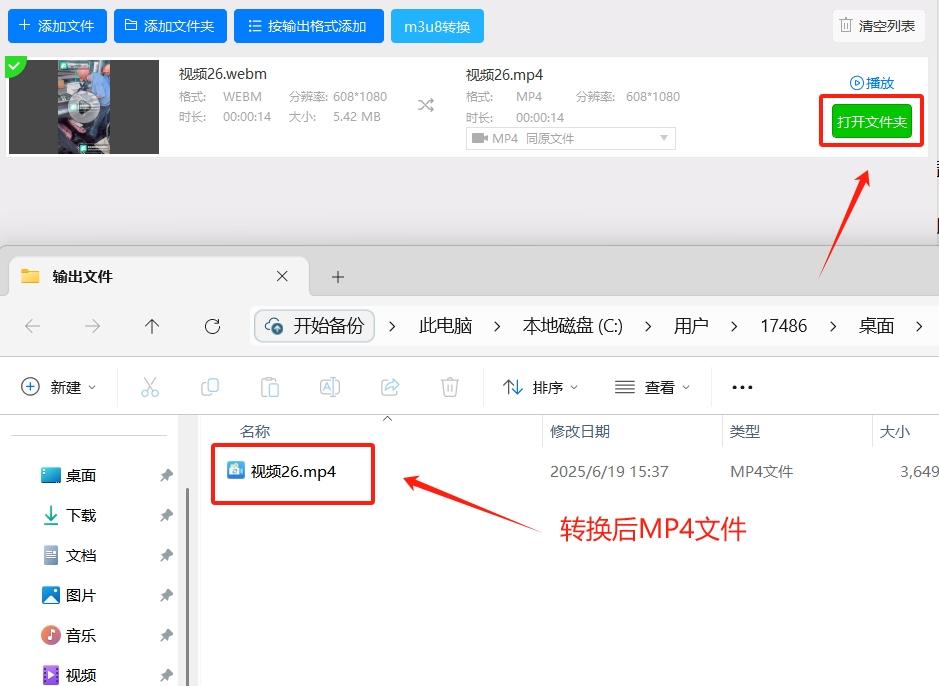Refresh the folder view with the reload icon
Image resolution: width=939 pixels, height=686 pixels.
coord(212,325)
